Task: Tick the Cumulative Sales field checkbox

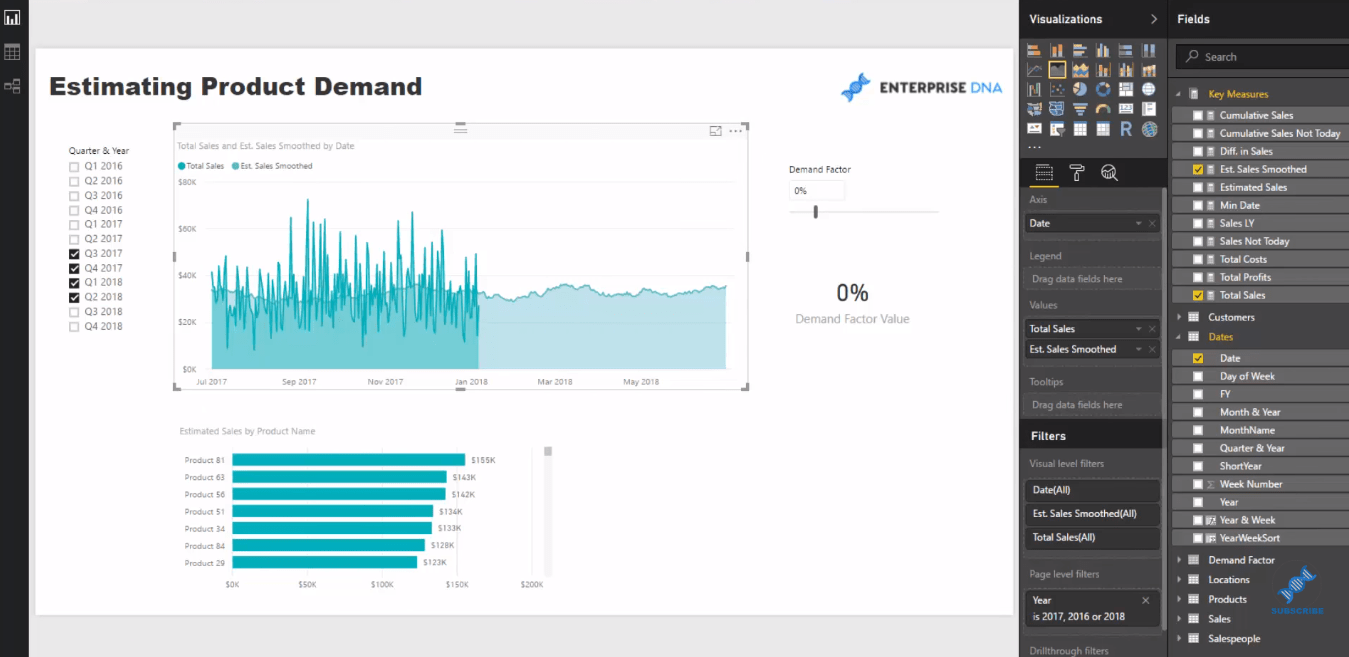Action: (x=1198, y=116)
